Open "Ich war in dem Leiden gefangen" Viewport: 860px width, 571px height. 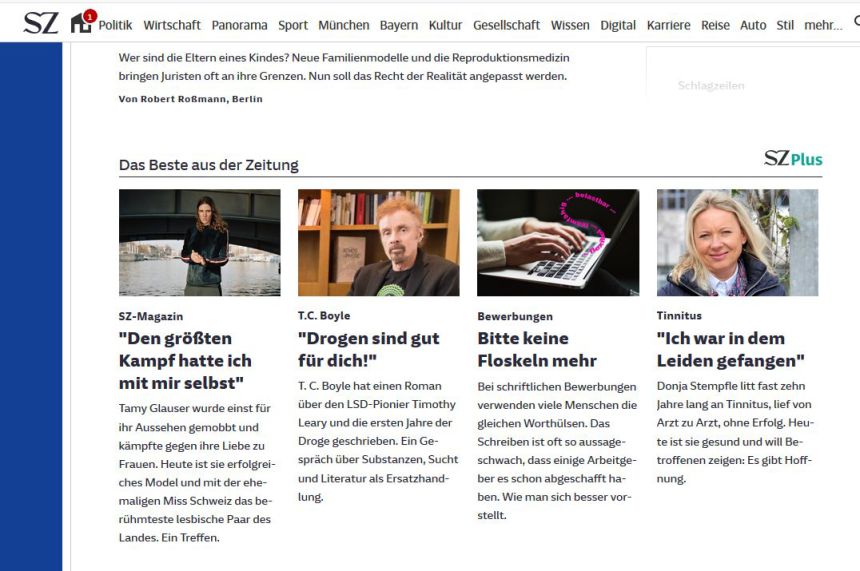[731, 349]
